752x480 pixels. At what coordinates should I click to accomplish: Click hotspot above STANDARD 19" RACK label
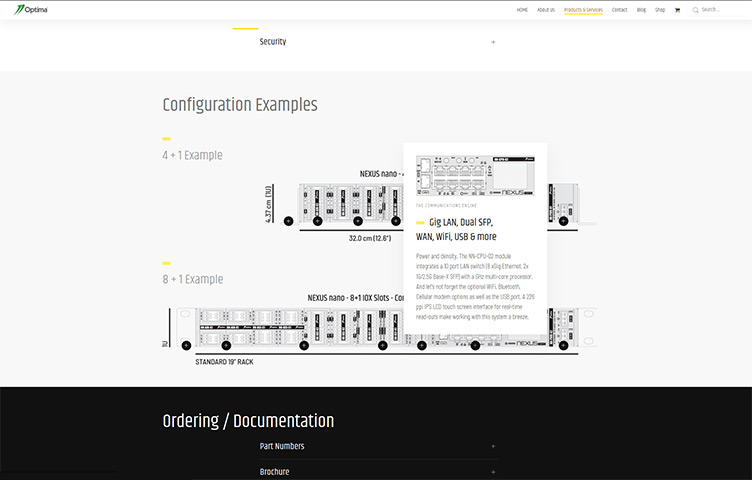click(226, 345)
